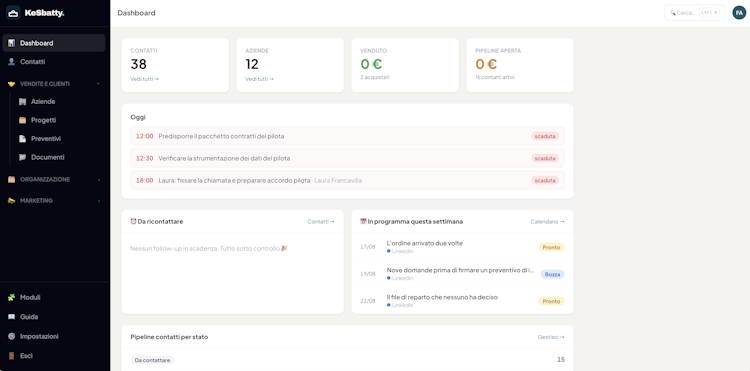Screen dimensions: 750x371
Task: Click the Aziende building icon
Action: tap(22, 101)
